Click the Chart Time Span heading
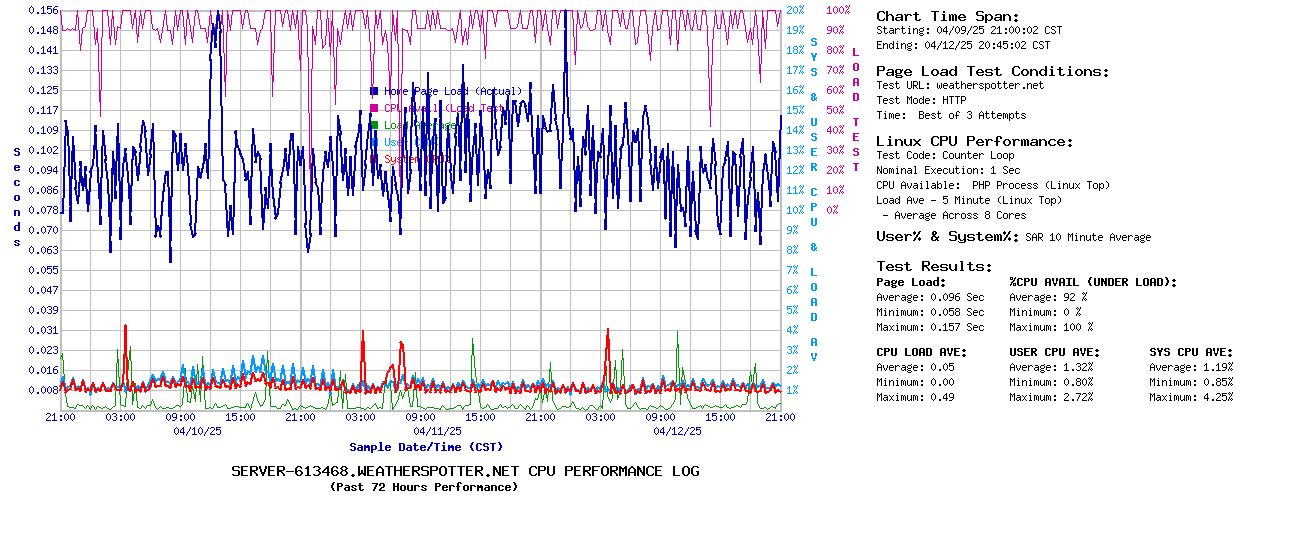 tap(947, 16)
